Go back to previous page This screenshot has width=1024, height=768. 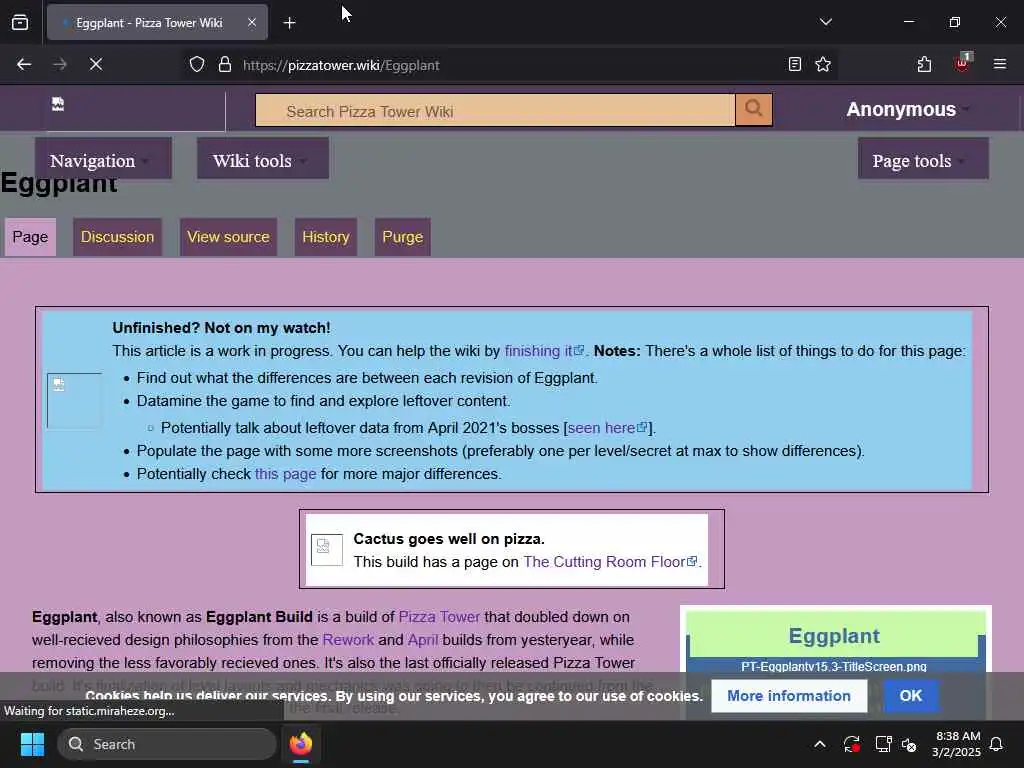click(24, 65)
